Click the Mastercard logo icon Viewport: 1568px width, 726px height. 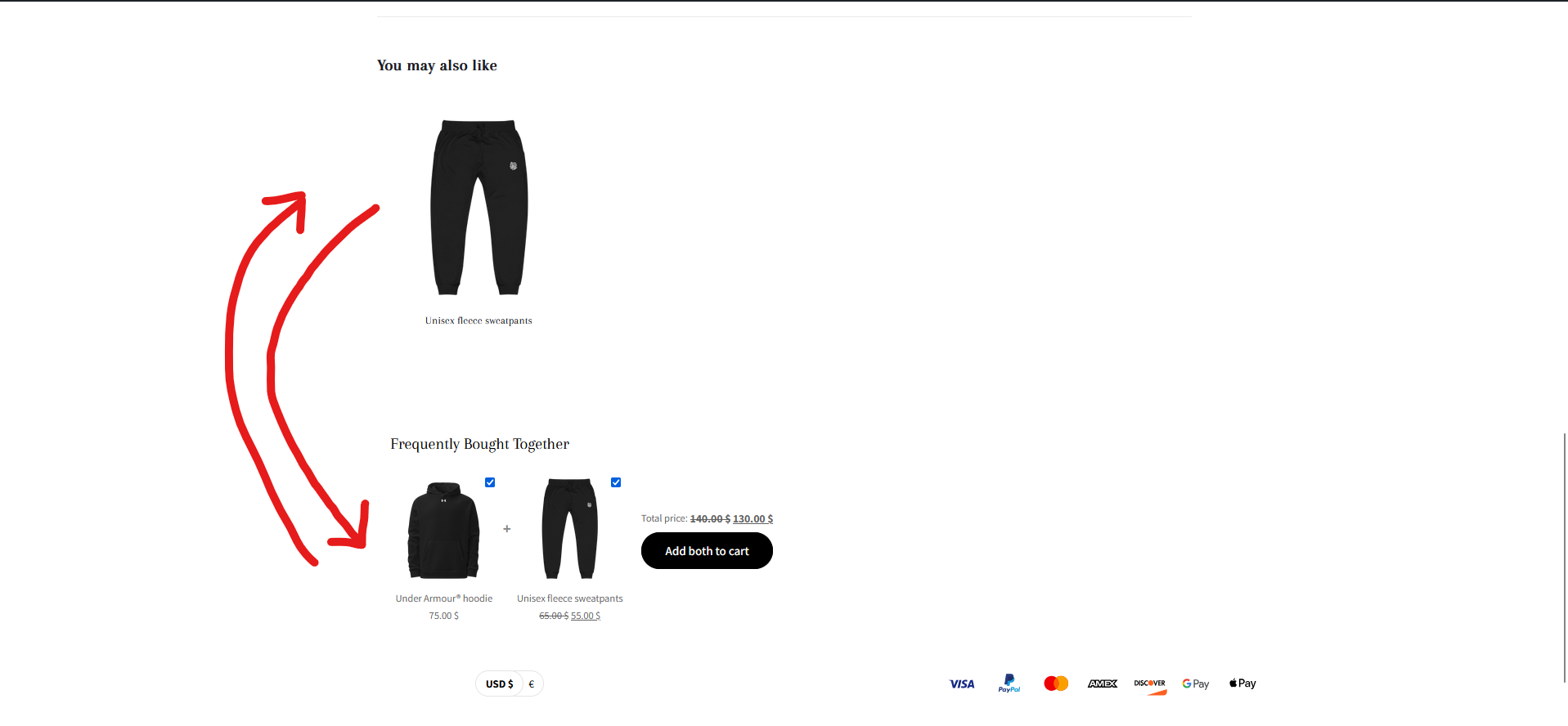1056,683
